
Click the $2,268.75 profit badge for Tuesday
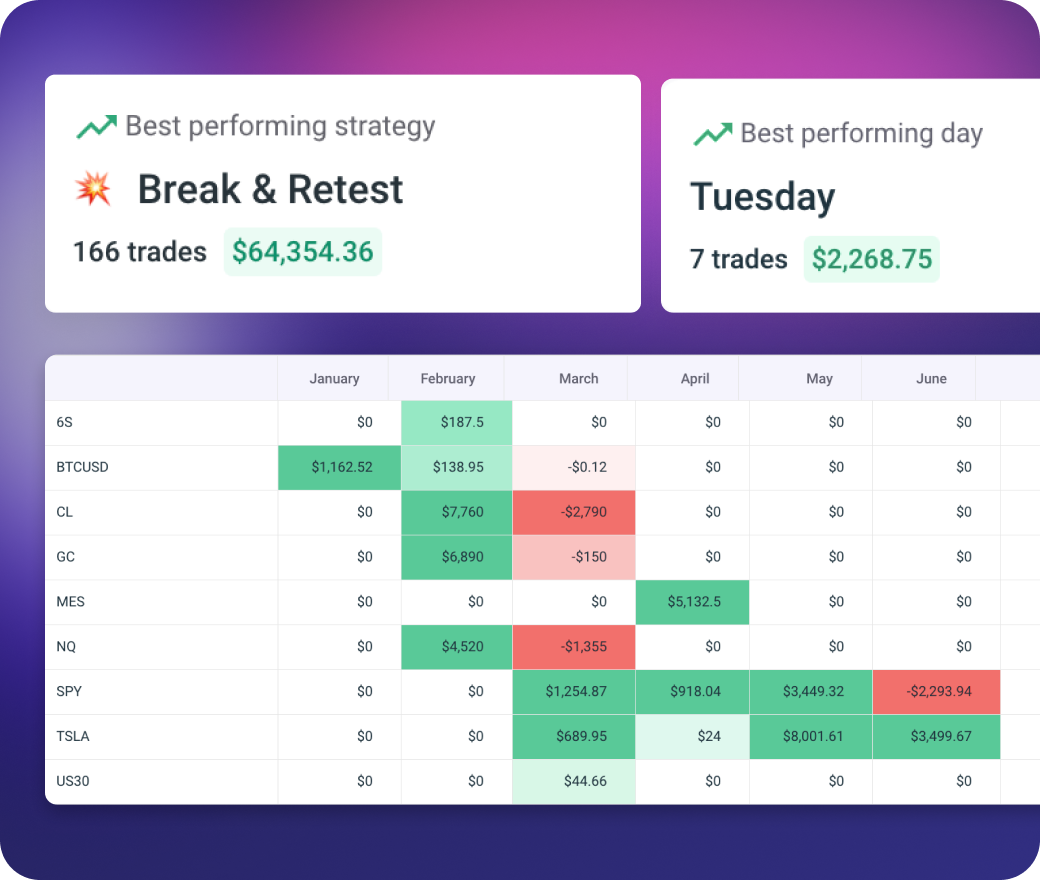click(x=871, y=259)
